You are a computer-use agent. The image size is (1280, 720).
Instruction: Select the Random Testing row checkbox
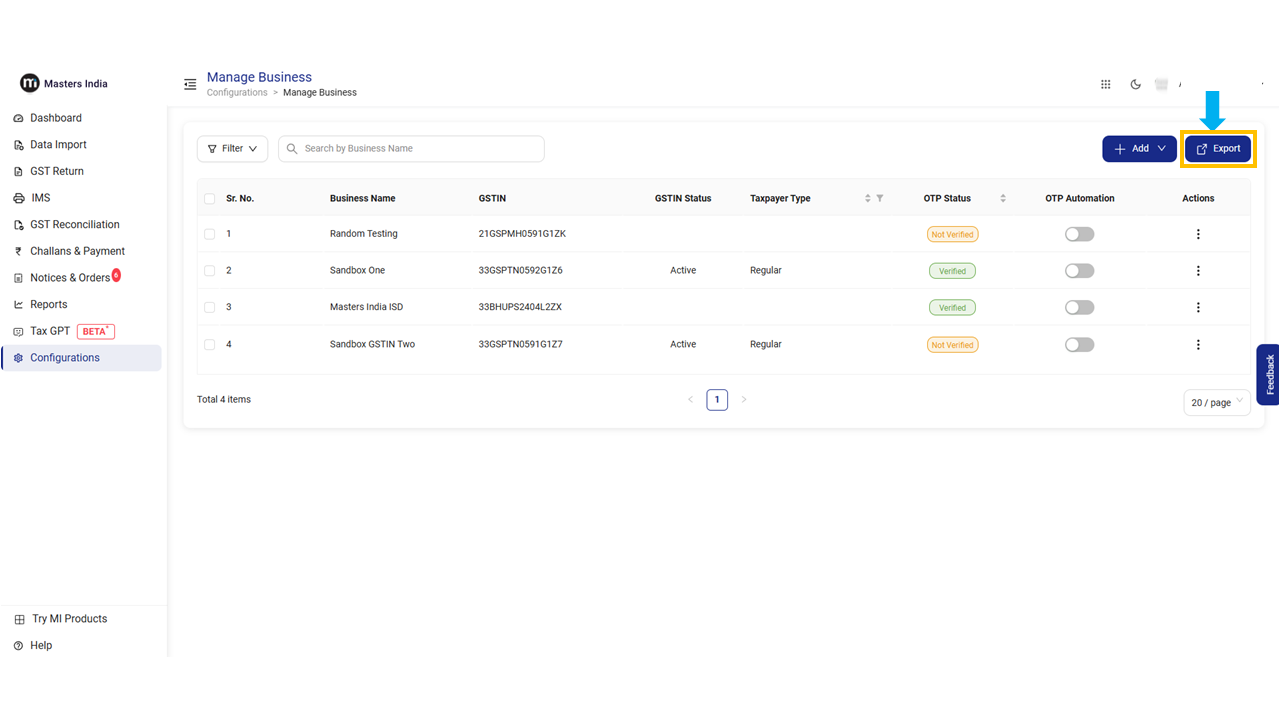click(x=209, y=234)
